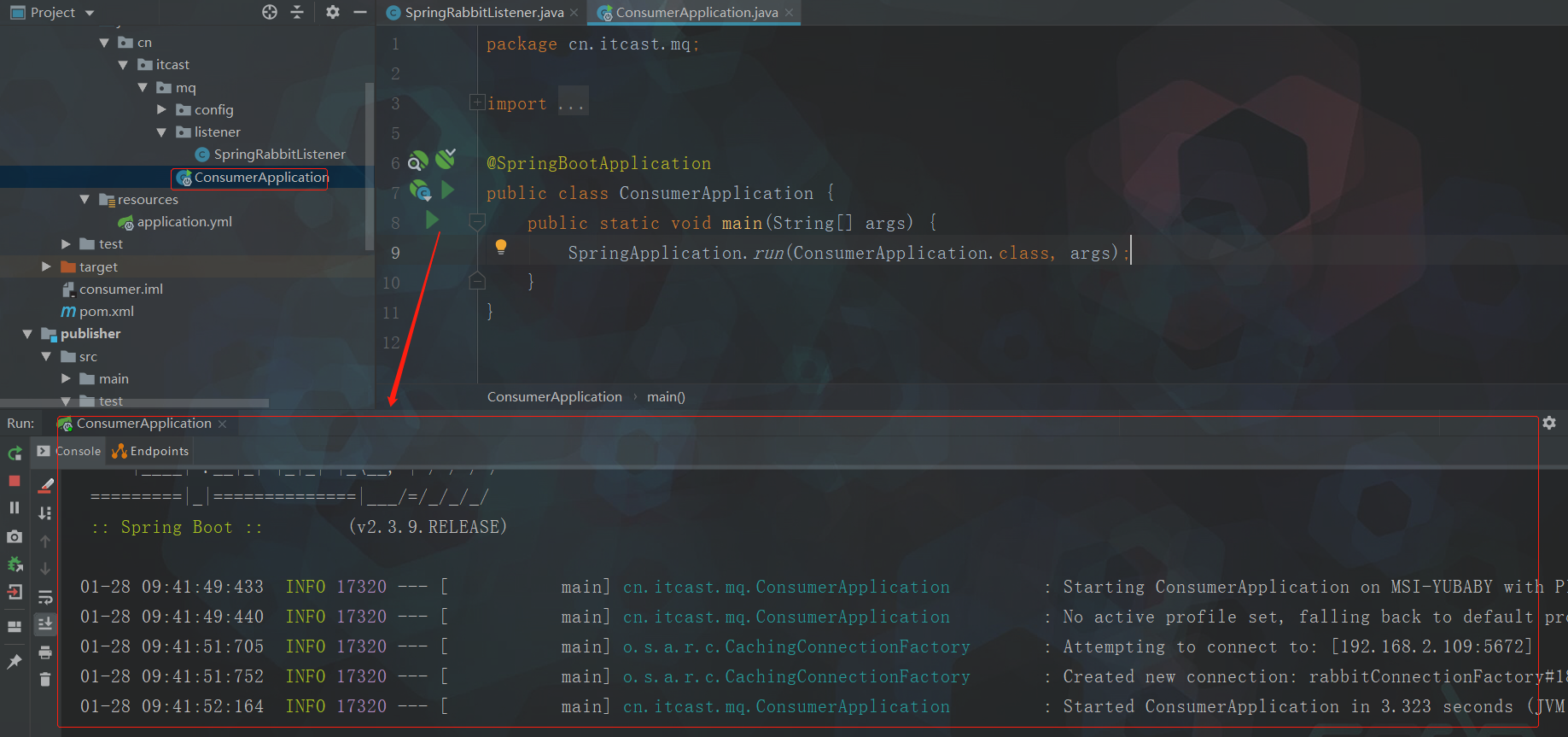
Task: Stop the running application red square
Action: coord(15,481)
